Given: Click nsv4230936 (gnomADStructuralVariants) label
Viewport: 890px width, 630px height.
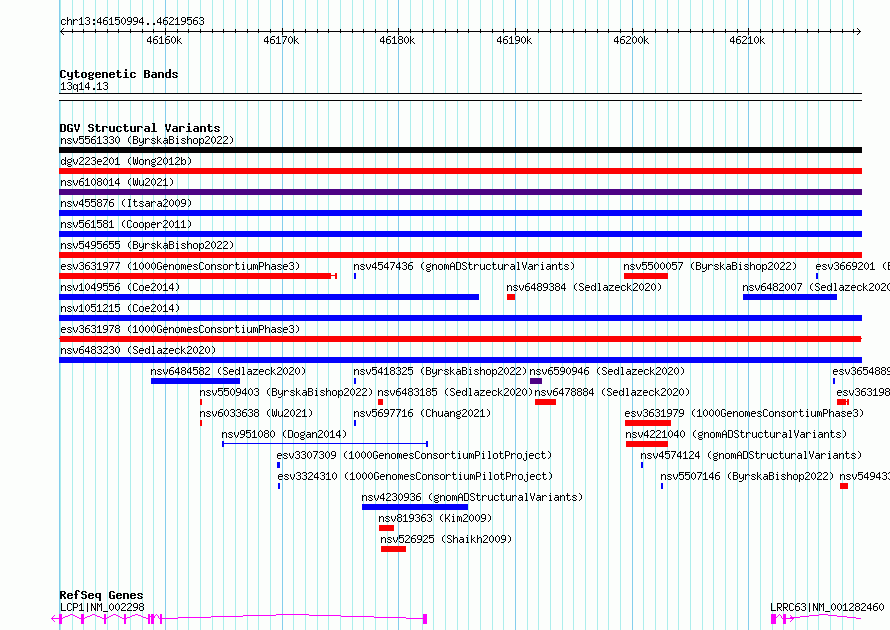Looking at the screenshot, I should 472,497.
